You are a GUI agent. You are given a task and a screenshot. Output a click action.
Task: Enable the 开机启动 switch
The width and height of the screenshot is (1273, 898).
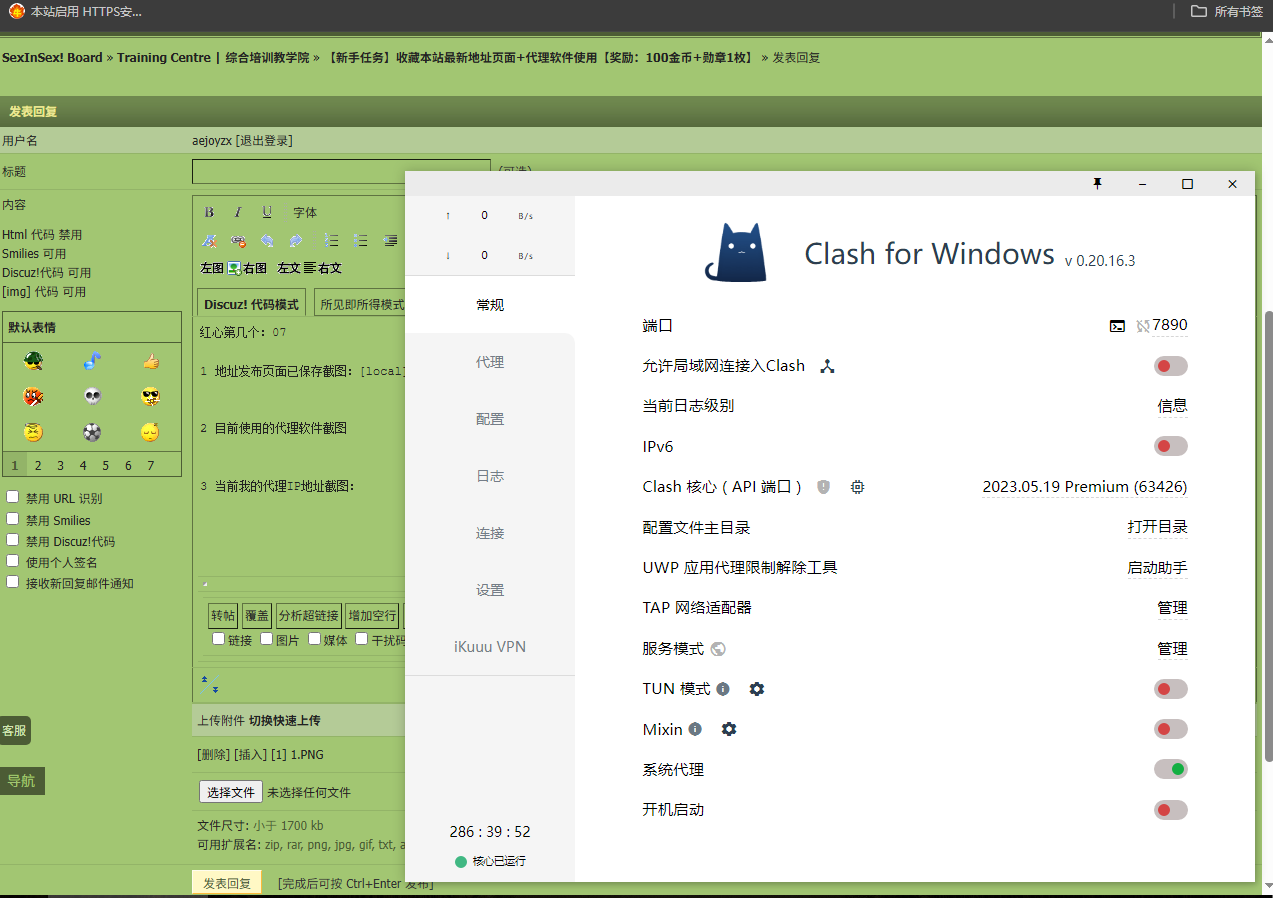(1171, 810)
